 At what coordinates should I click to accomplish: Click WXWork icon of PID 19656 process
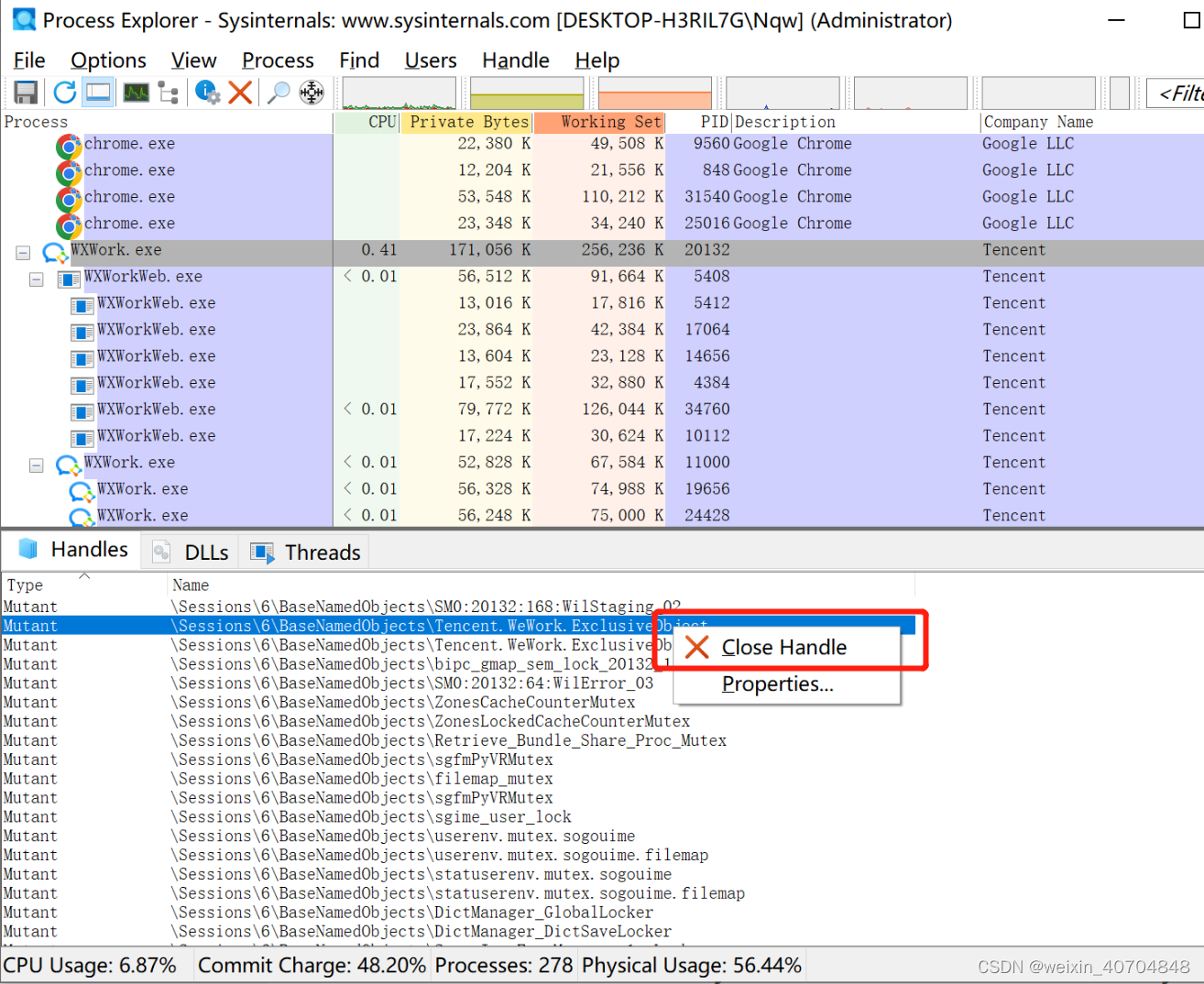[82, 491]
